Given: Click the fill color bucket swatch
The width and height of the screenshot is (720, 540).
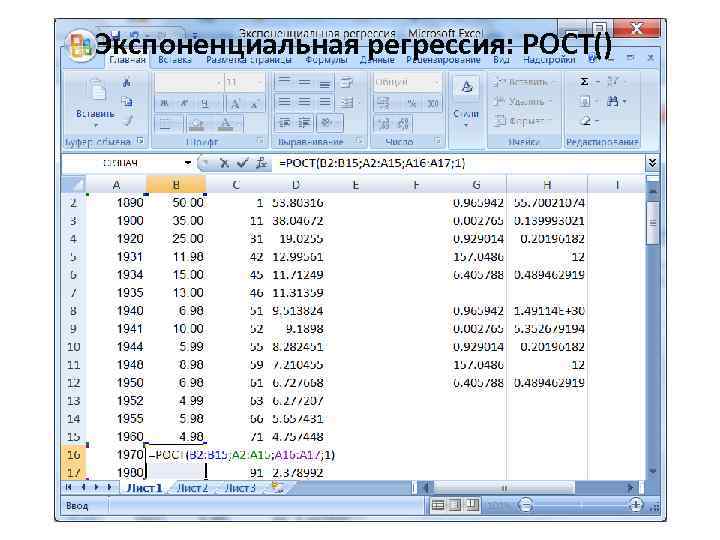Looking at the screenshot, I should click(x=197, y=124).
